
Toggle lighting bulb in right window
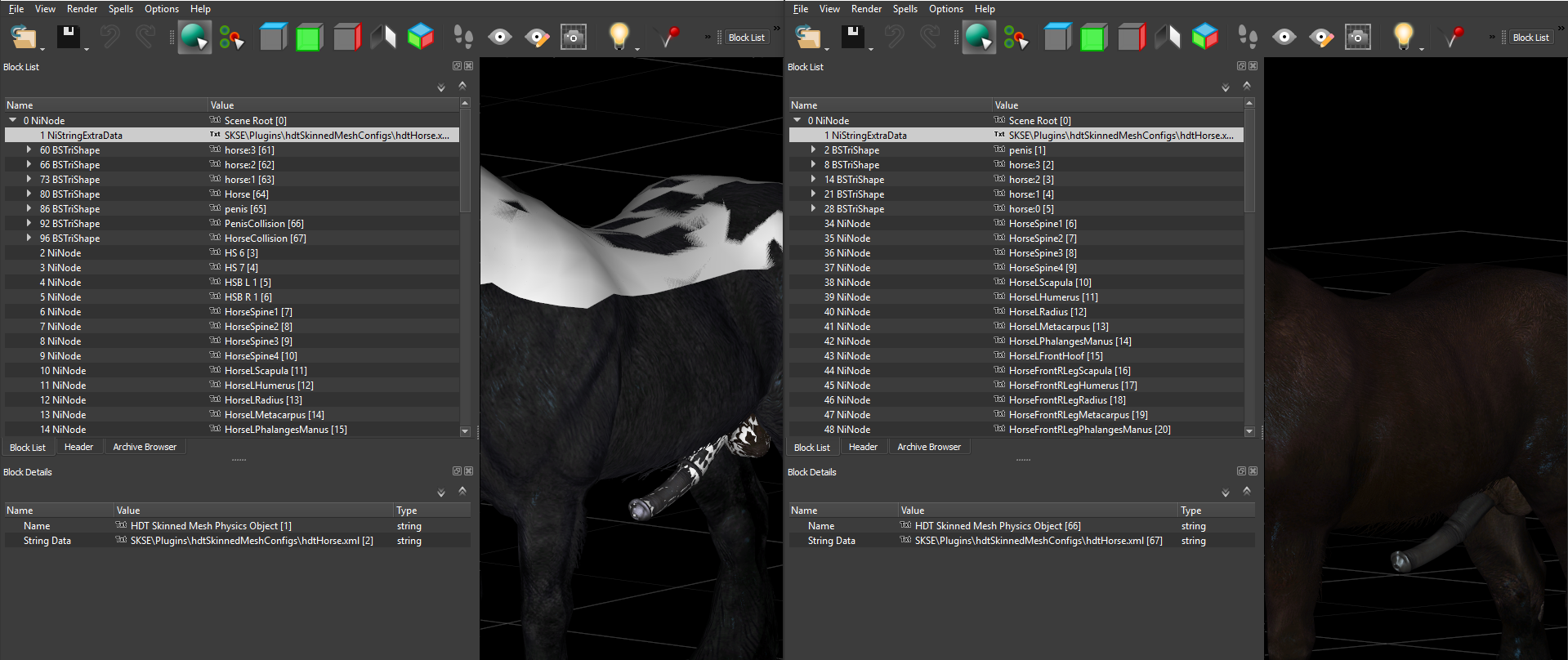(1404, 36)
